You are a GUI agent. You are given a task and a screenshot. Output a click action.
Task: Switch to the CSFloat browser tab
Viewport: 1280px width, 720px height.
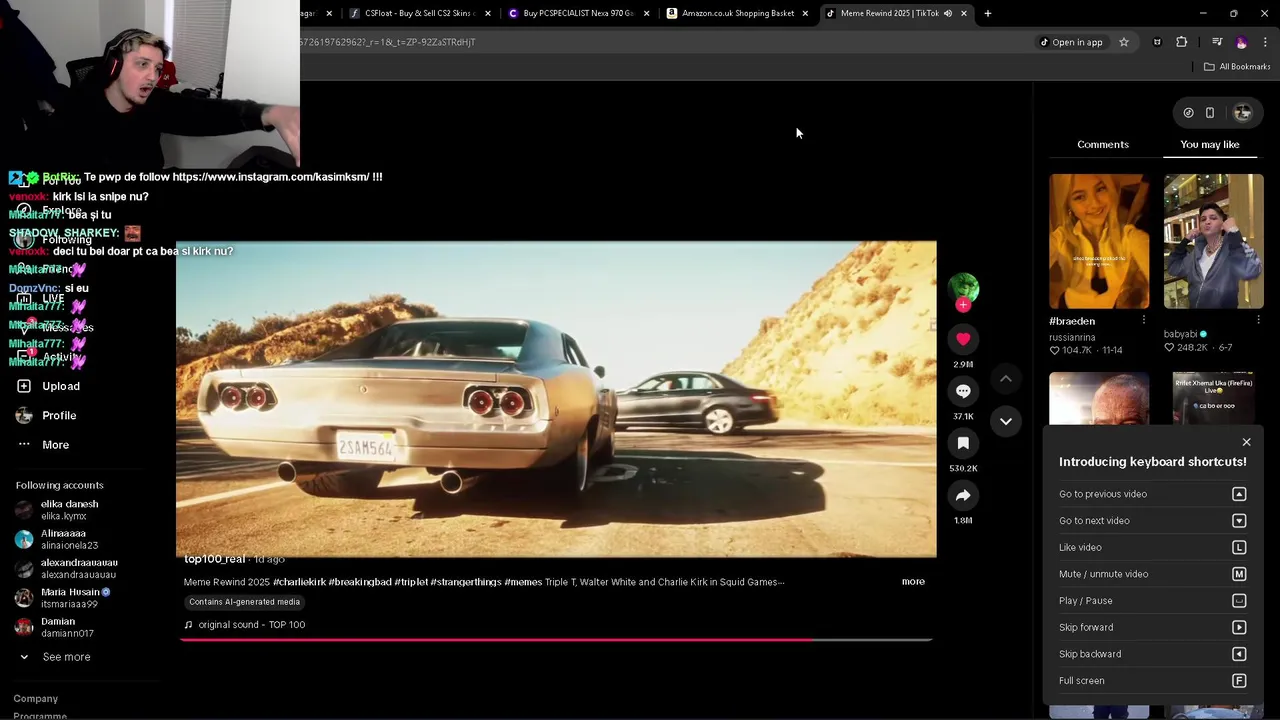tap(420, 13)
